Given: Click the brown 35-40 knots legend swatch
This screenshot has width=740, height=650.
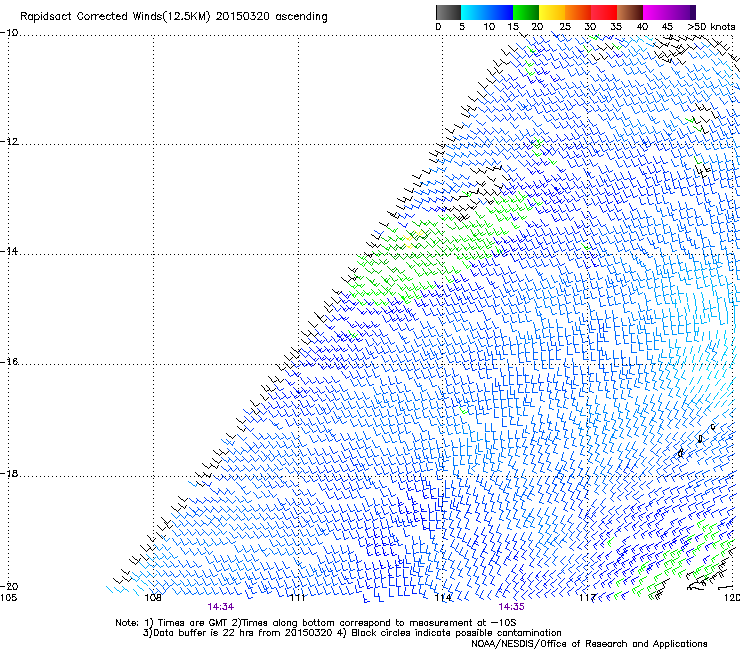Looking at the screenshot, I should point(630,12).
